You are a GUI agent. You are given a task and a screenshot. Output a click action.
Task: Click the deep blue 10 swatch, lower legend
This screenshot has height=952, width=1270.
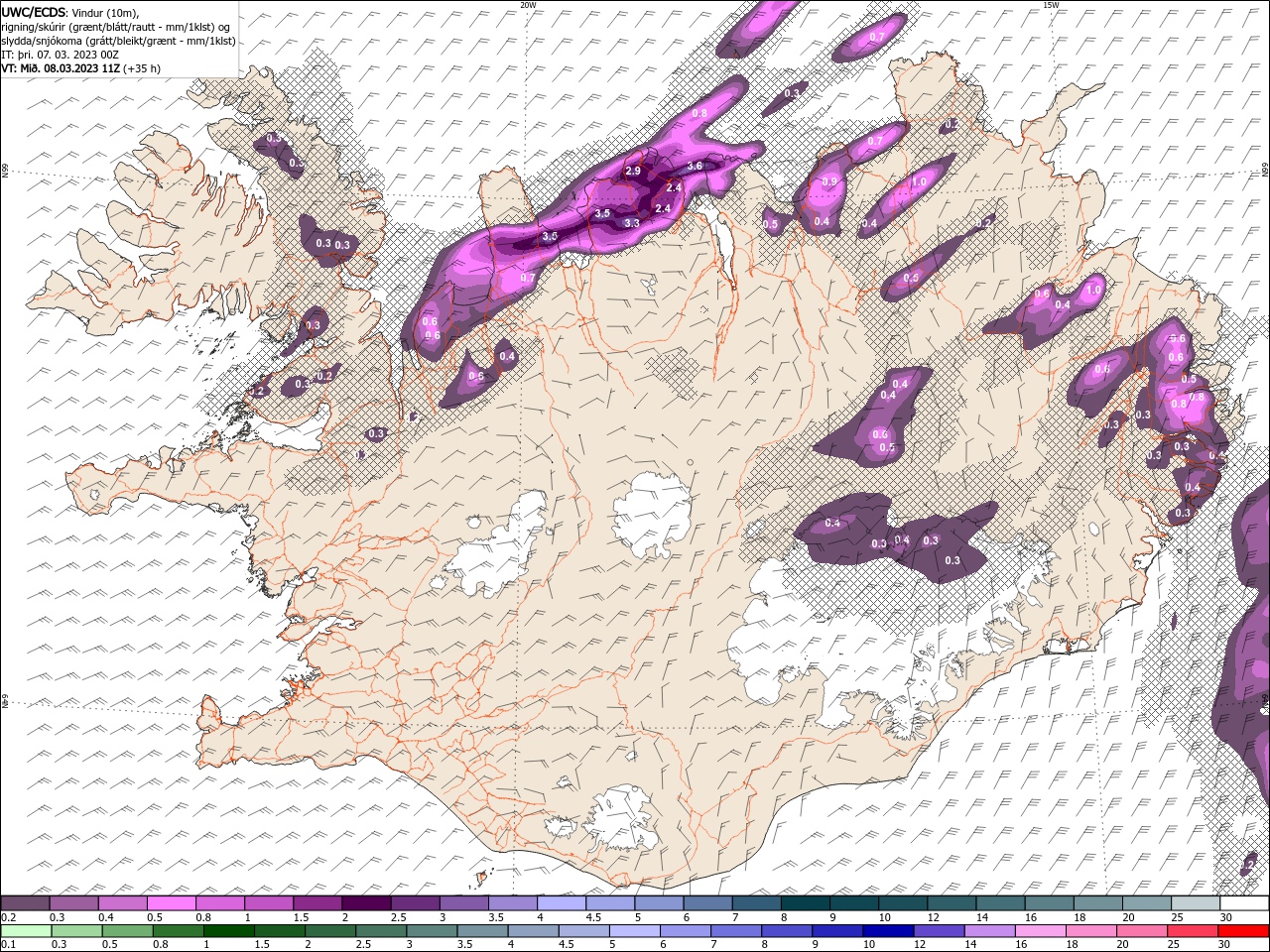pos(888,931)
